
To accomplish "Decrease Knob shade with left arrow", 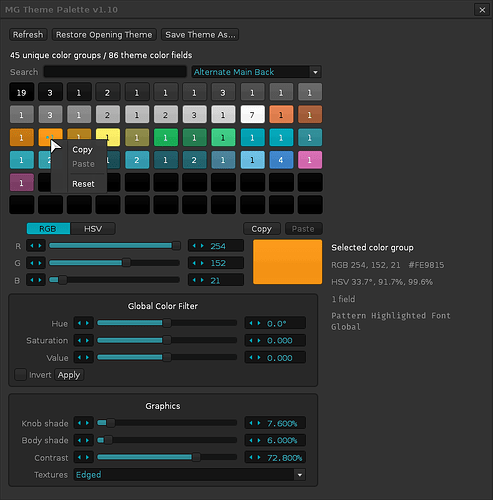I will [x=79, y=423].
